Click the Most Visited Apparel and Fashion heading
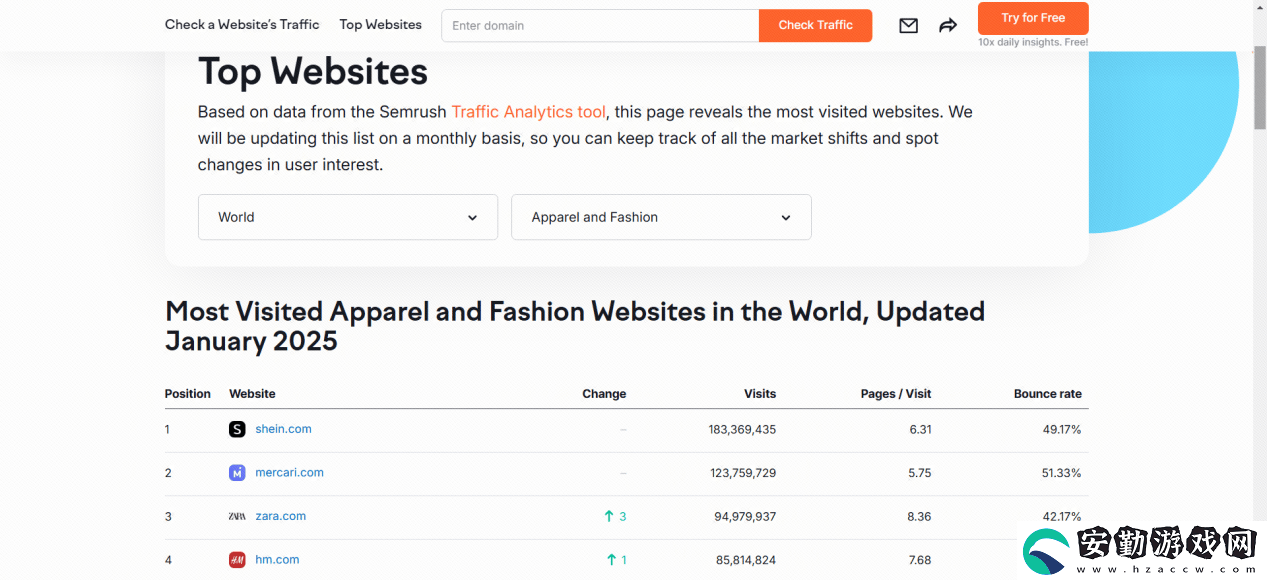 click(575, 326)
